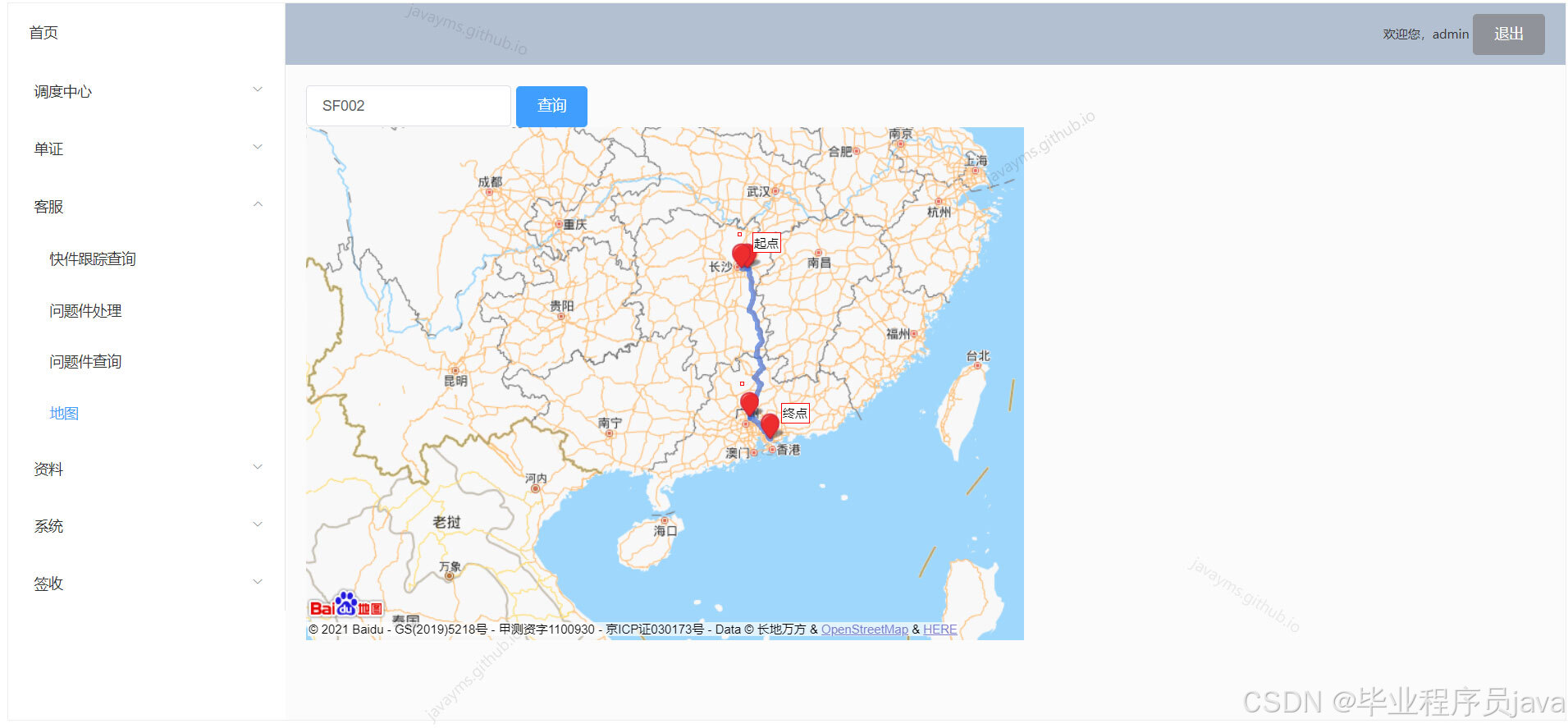This screenshot has width=1568, height=728.
Task: Click the chevron beside 资料
Action: [258, 467]
